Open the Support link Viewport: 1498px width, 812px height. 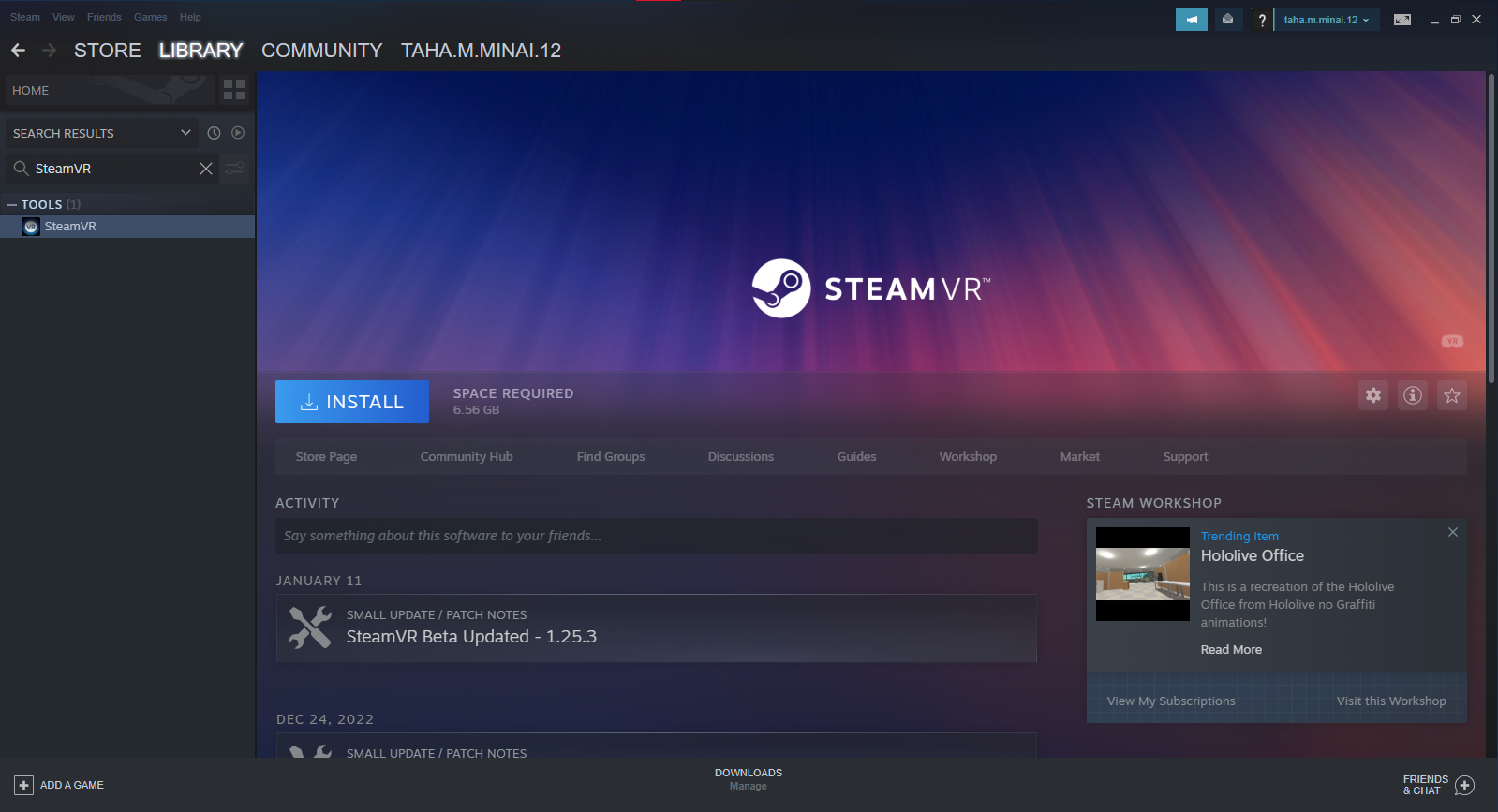1185,457
